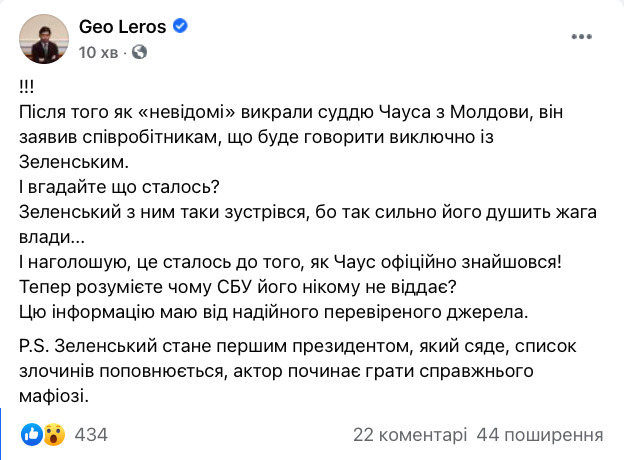Click the sentence "Тепер розумієте чому СБУ"
624x460 pixels.
click(x=238, y=287)
